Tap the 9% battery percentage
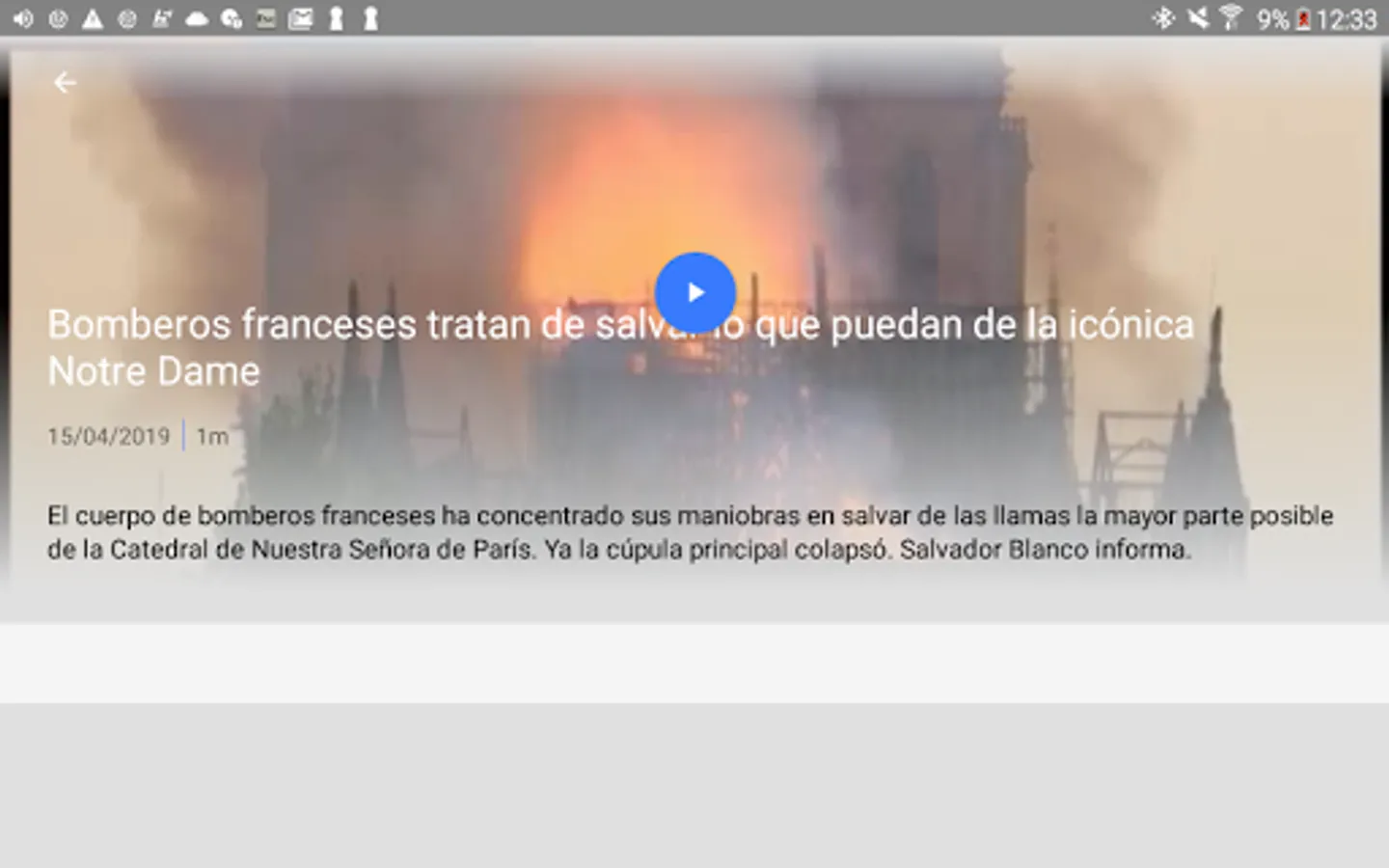Viewport: 1389px width, 868px height. click(x=1272, y=19)
